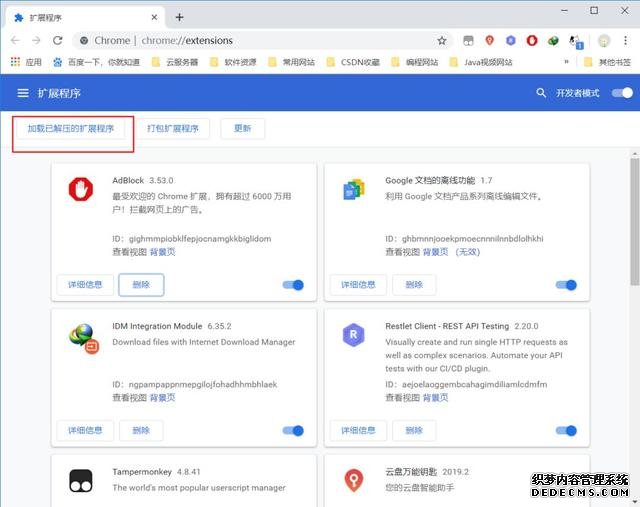The width and height of the screenshot is (640, 507).
Task: Click the 更新 button
Action: 242,129
